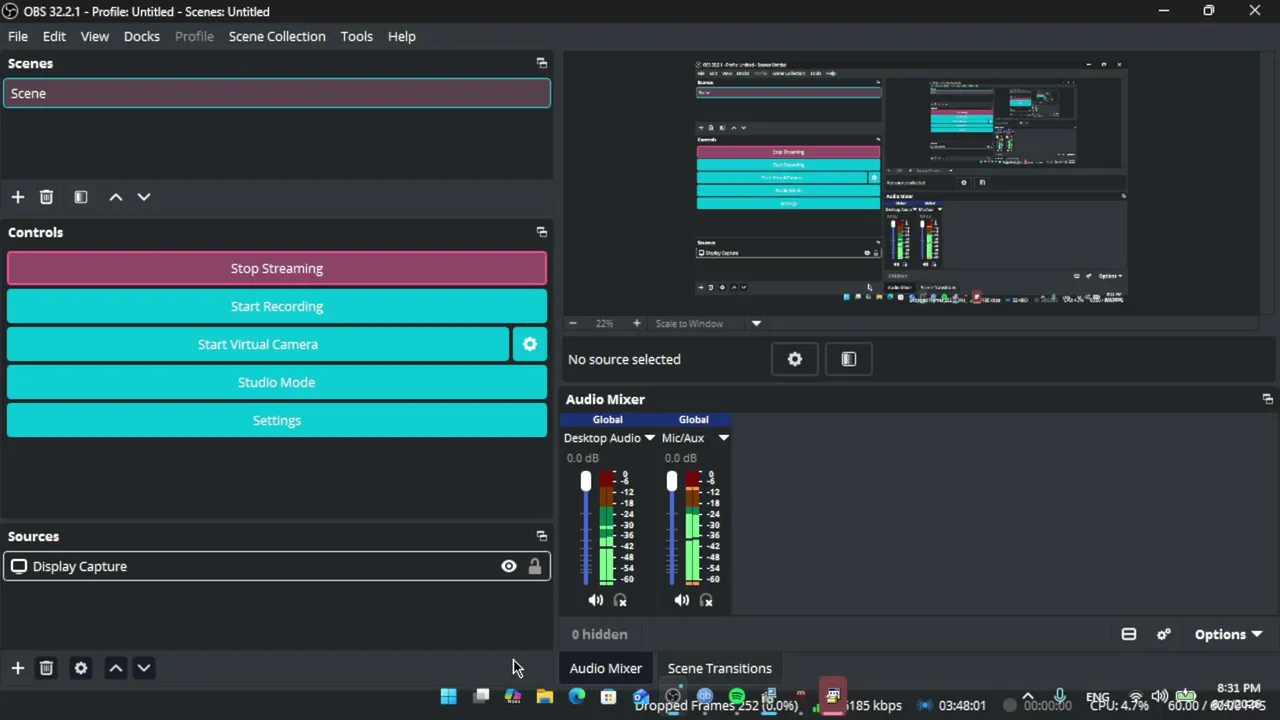Open the preview scaling dropdown arrow
This screenshot has width=1280, height=720.
(756, 323)
